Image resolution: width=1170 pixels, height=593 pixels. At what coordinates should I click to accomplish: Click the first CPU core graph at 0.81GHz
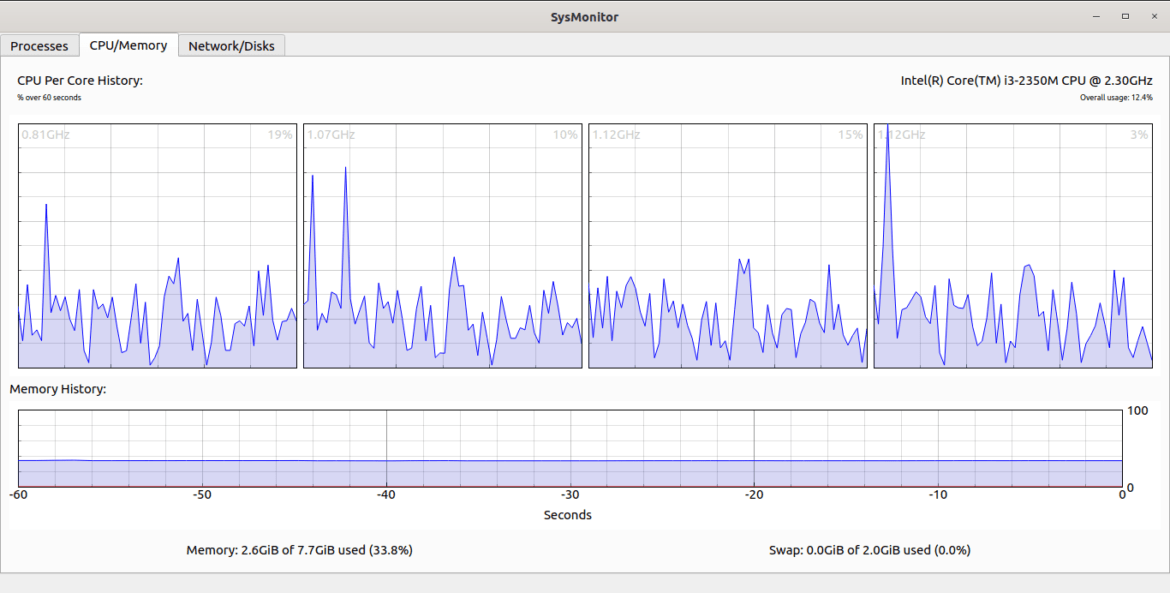(155, 250)
